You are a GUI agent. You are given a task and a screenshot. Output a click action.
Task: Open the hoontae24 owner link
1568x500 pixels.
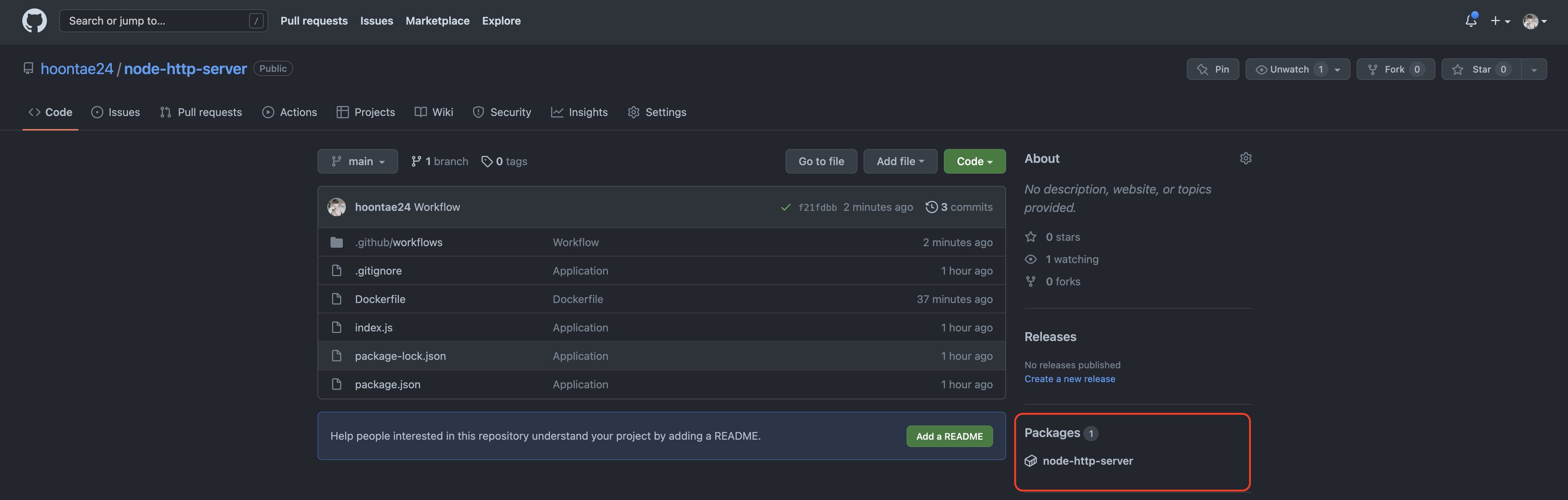77,69
